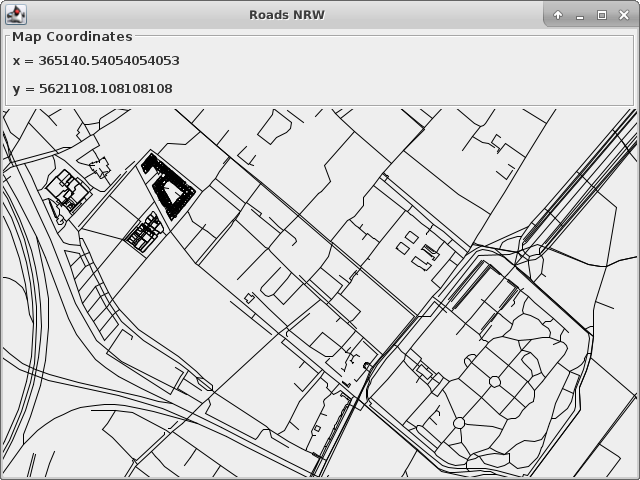Image resolution: width=640 pixels, height=480 pixels.
Task: Maximize the Roads NRW window
Action: coord(602,15)
